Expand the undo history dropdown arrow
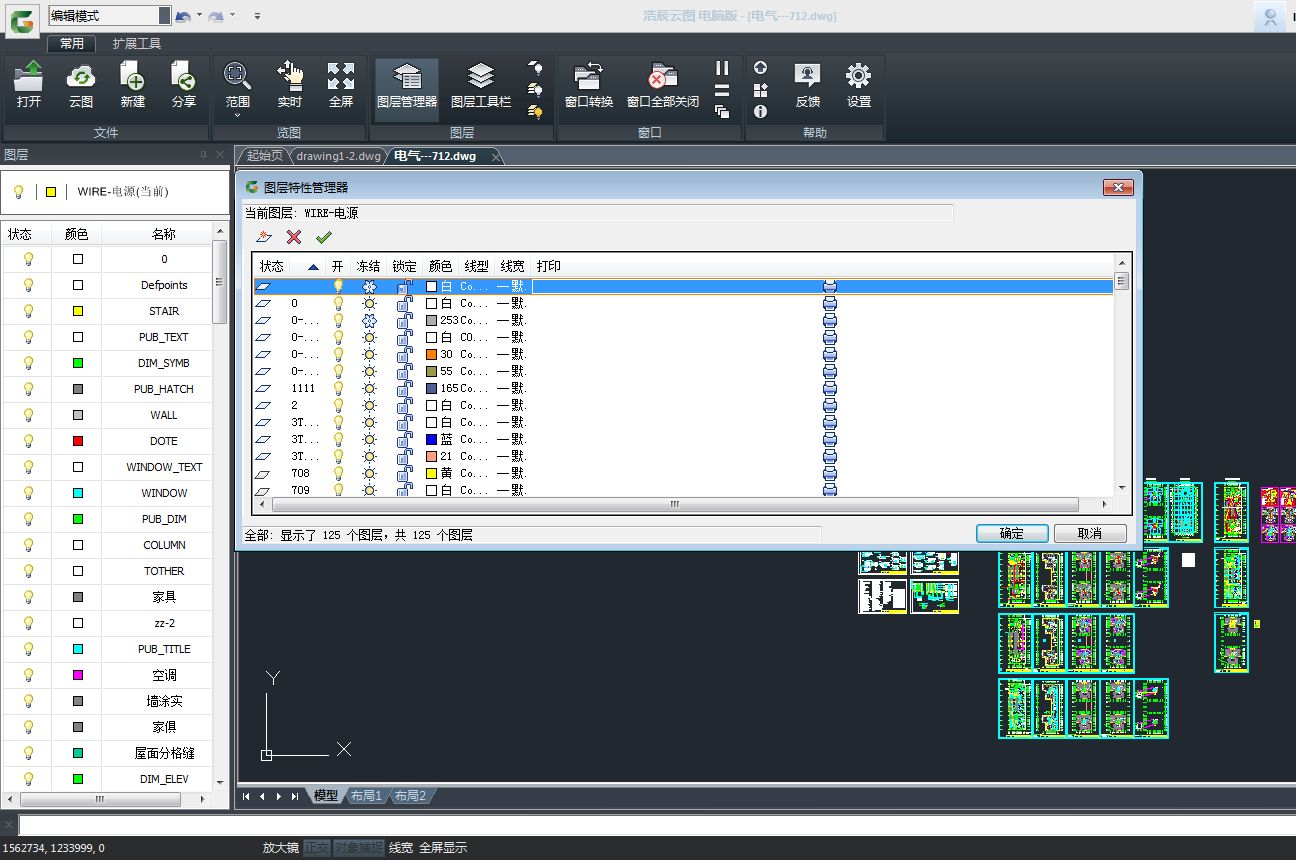This screenshot has height=860, width=1296. point(199,16)
